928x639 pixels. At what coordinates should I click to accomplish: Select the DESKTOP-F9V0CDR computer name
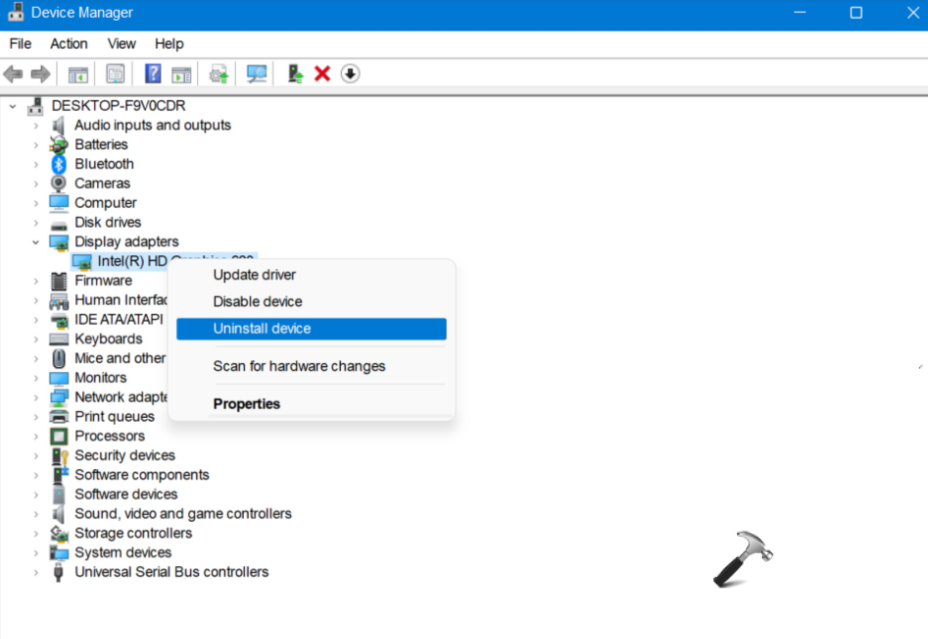pyautogui.click(x=118, y=106)
